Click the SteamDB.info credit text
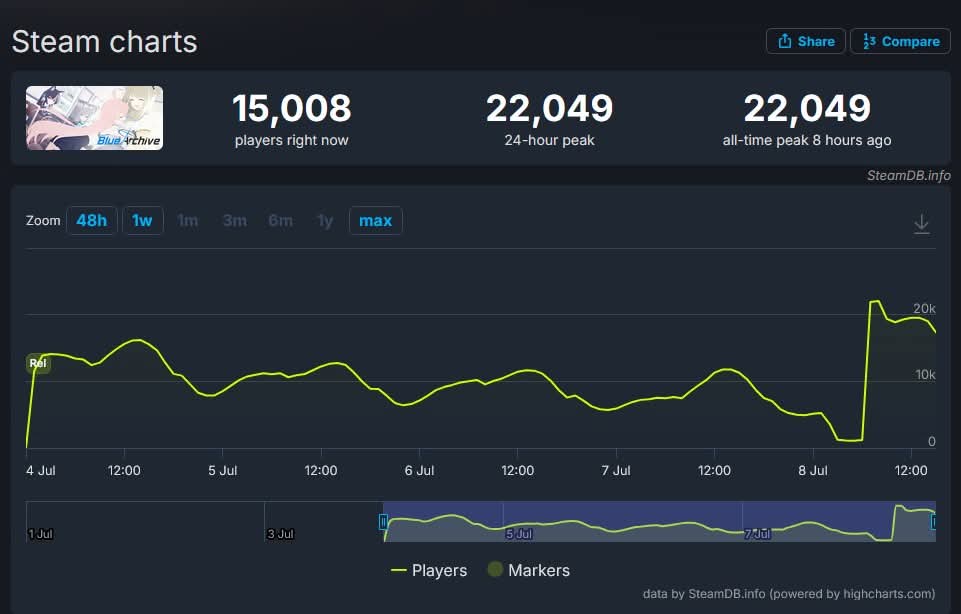The width and height of the screenshot is (961, 614). pyautogui.click(x=908, y=175)
